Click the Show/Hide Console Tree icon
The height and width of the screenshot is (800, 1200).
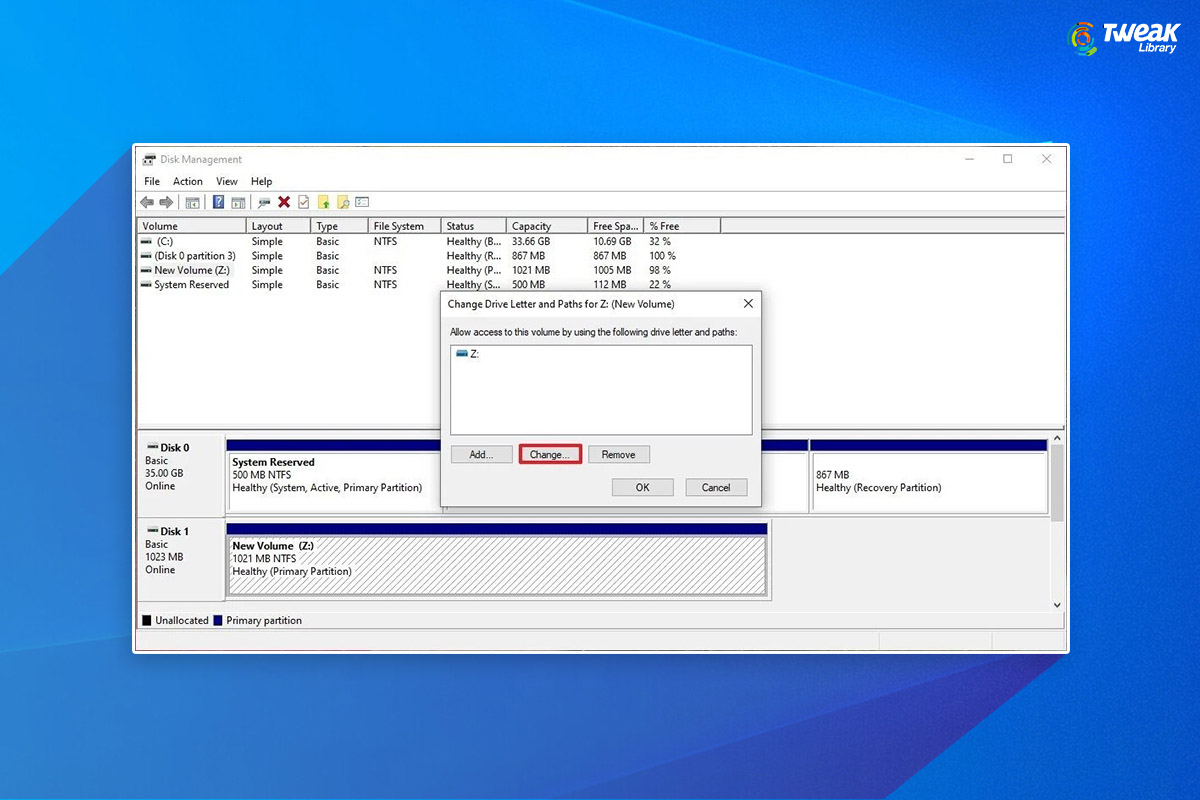coord(193,202)
